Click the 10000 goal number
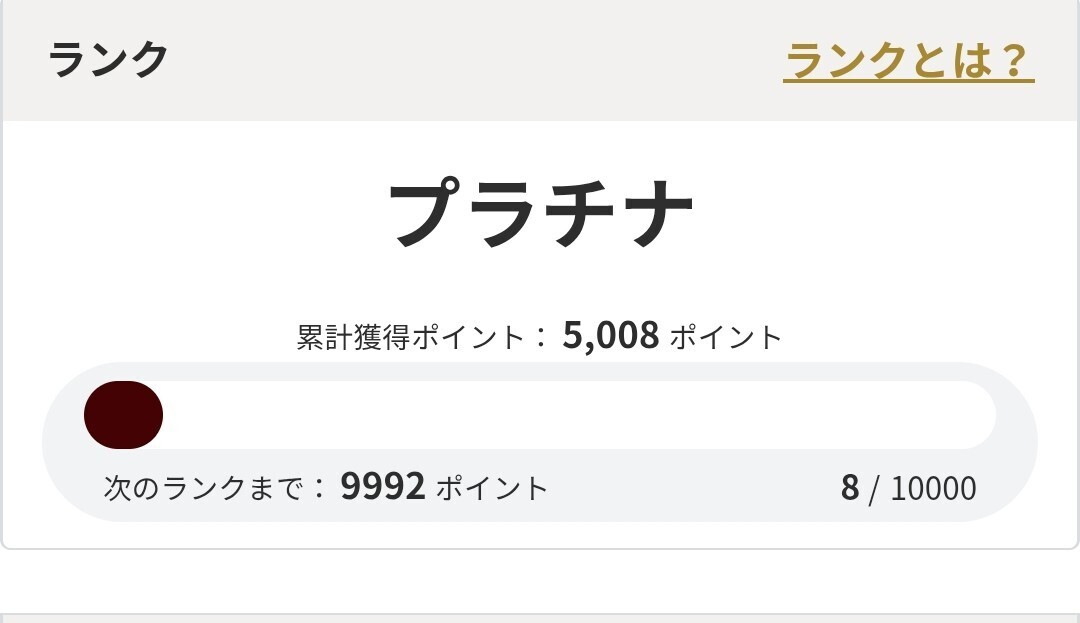Viewport: 1080px width, 623px height. (933, 488)
